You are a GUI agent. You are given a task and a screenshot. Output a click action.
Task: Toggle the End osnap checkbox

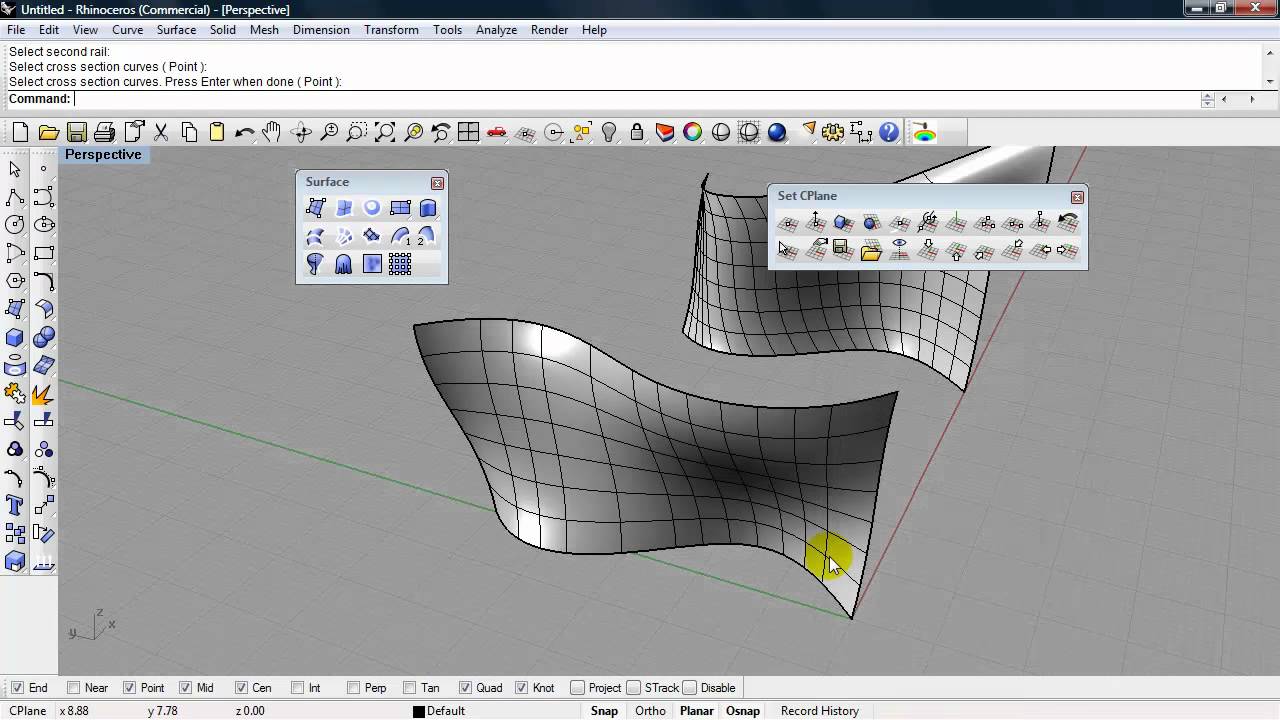click(17, 688)
